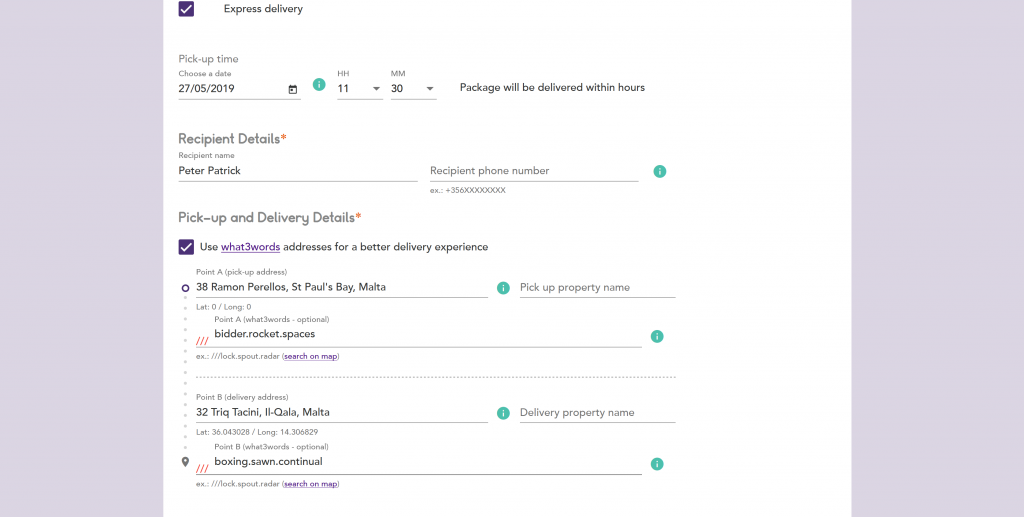The image size is (1024, 517).
Task: Click info icon next to Point B address
Action: 503,413
